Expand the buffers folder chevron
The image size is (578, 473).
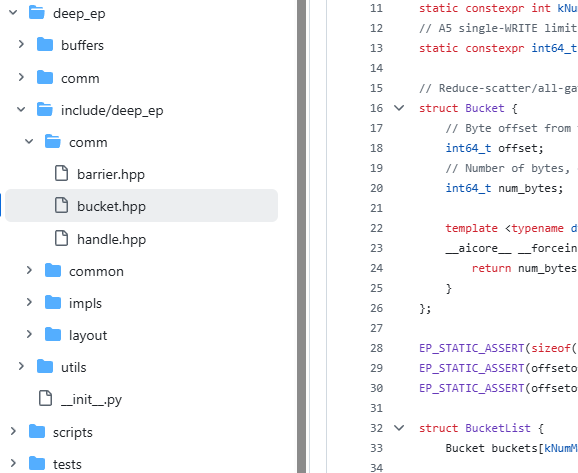pos(21,45)
